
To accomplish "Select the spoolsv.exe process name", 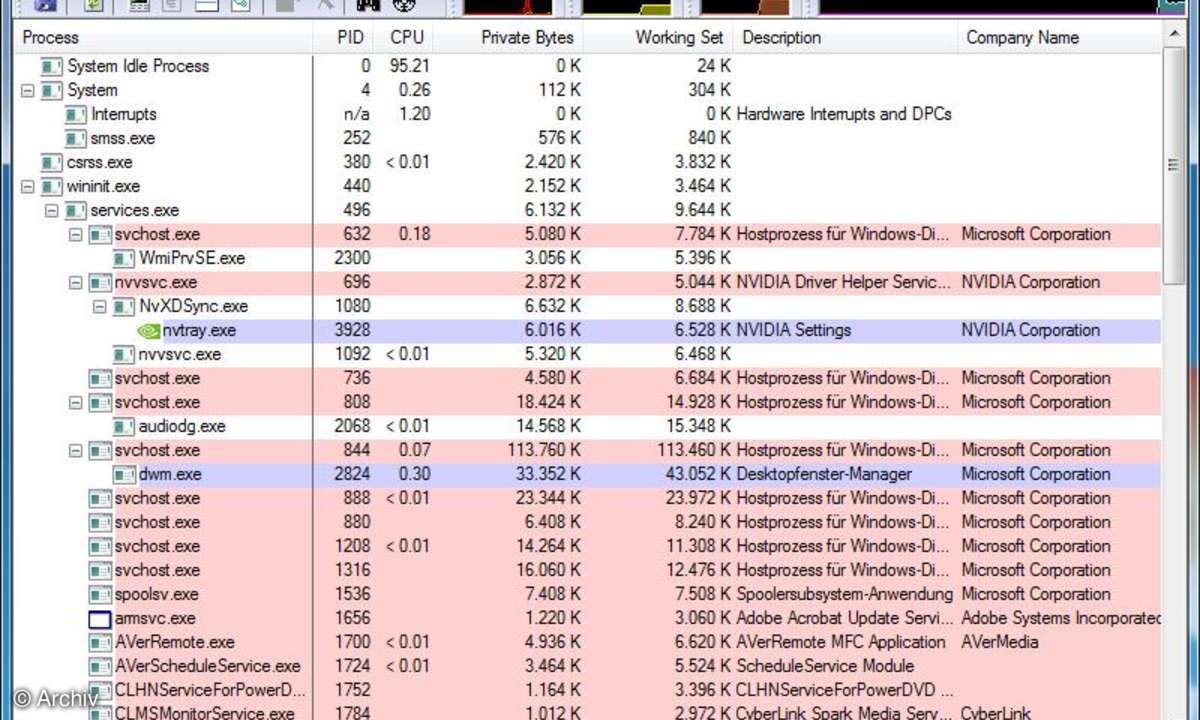I will click(156, 594).
